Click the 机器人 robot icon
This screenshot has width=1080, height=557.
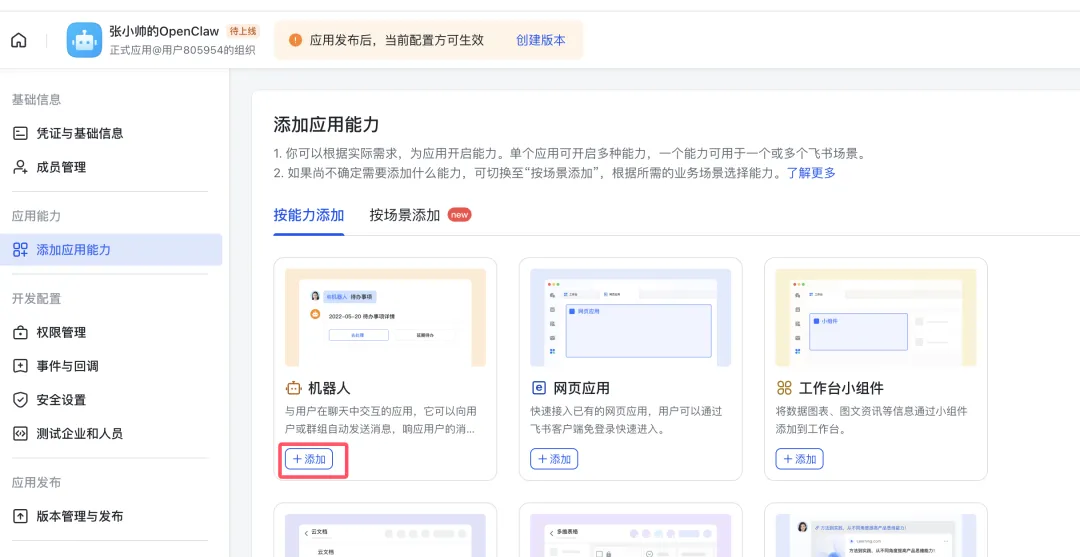tap(293, 388)
